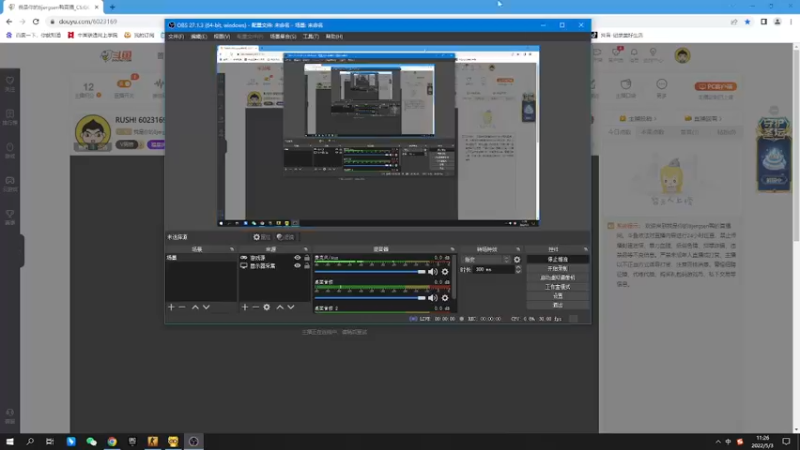800x450 pixels.
Task: Add a new source with the plus icon
Action: point(244,307)
